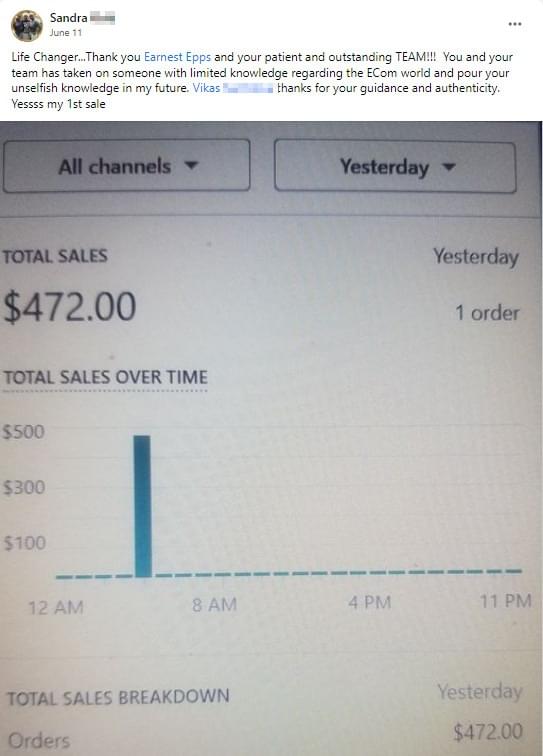Open Sandra's profile picture

click(27, 26)
